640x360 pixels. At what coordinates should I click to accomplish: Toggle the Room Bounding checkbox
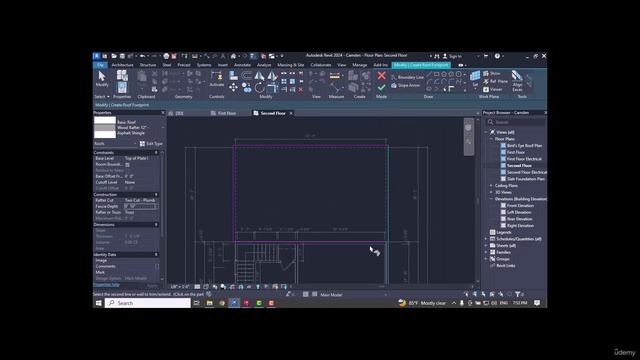click(127, 164)
